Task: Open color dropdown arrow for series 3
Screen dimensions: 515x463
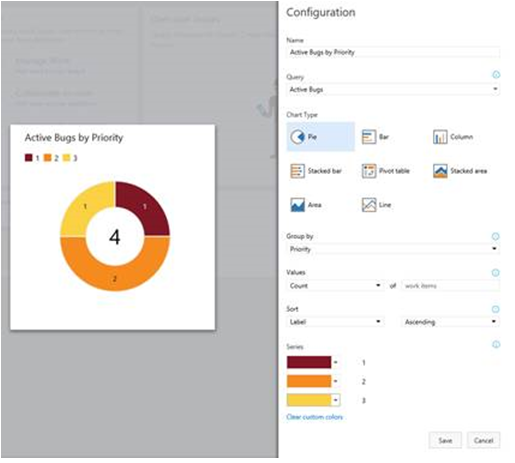Action: (x=336, y=400)
